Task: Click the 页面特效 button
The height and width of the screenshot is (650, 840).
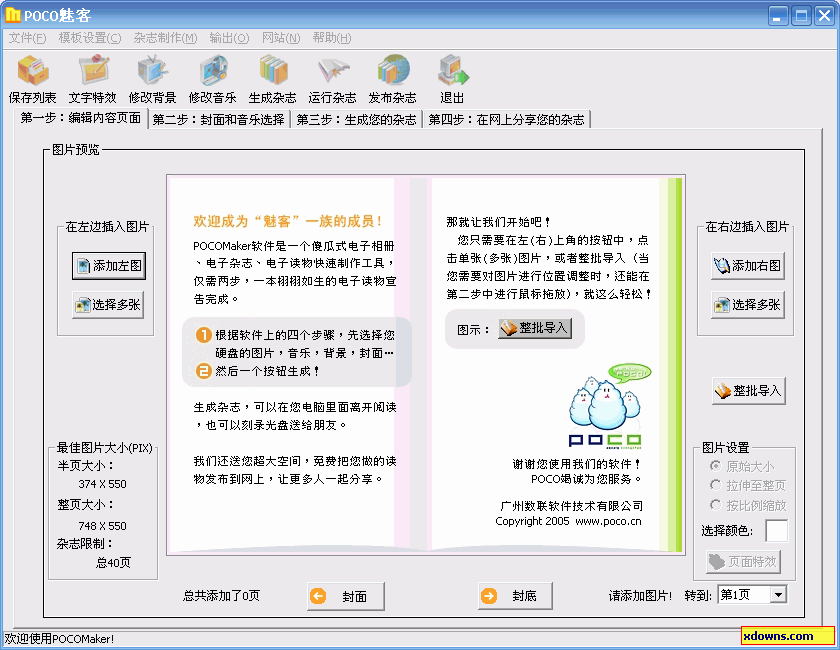Action: pos(744,562)
